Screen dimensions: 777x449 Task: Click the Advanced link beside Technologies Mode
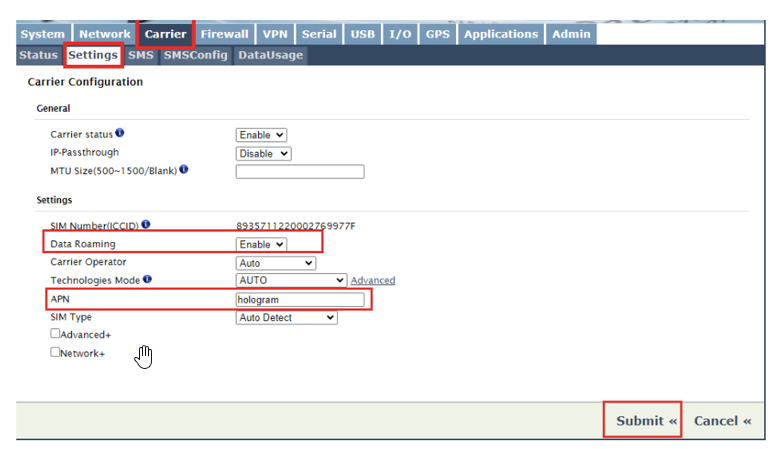372,281
